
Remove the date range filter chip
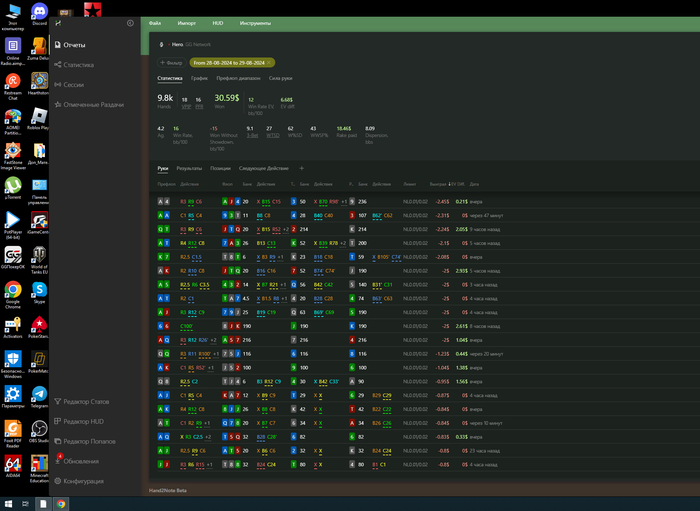[269, 63]
